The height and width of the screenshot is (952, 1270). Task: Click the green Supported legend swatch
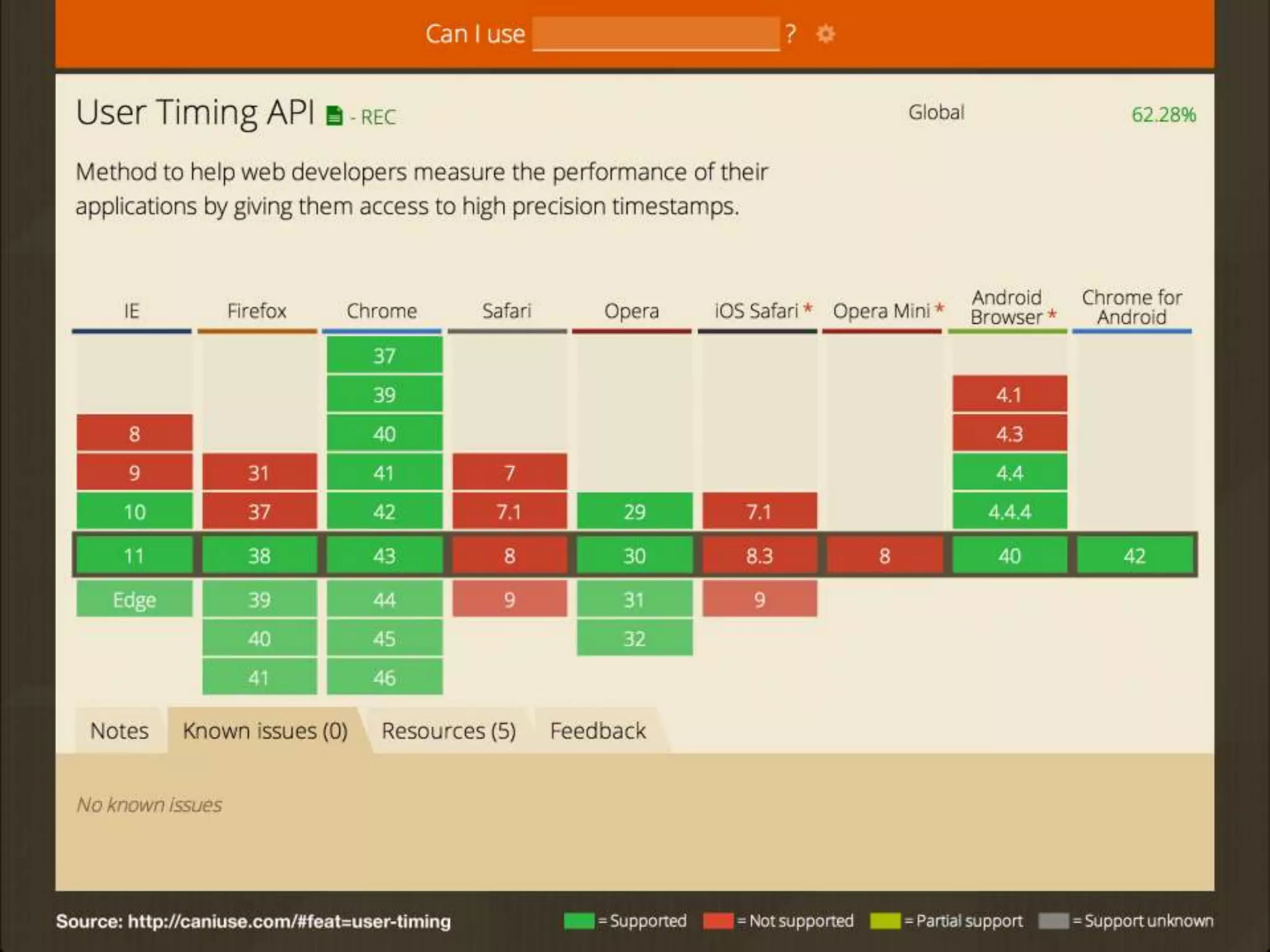pyautogui.click(x=579, y=921)
